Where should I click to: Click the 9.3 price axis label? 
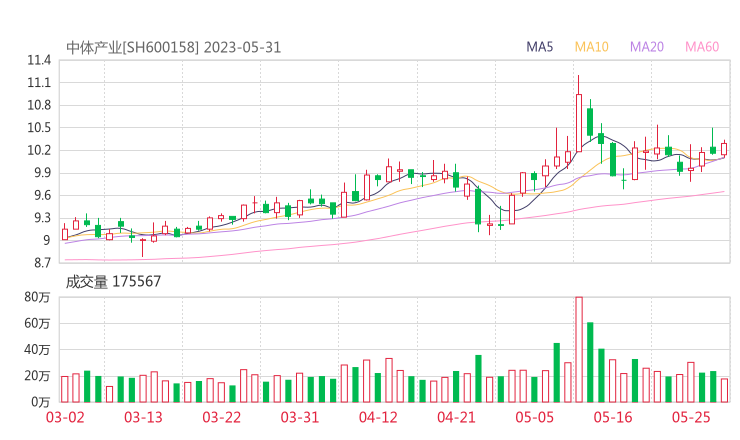click(x=42, y=218)
